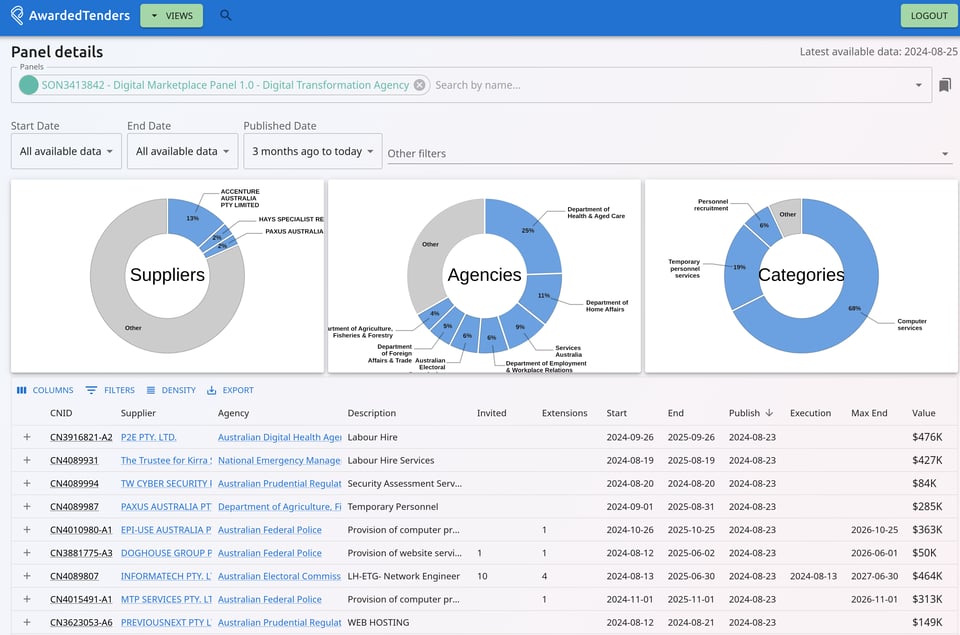The image size is (960, 635).
Task: Click the Logout button
Action: [929, 16]
